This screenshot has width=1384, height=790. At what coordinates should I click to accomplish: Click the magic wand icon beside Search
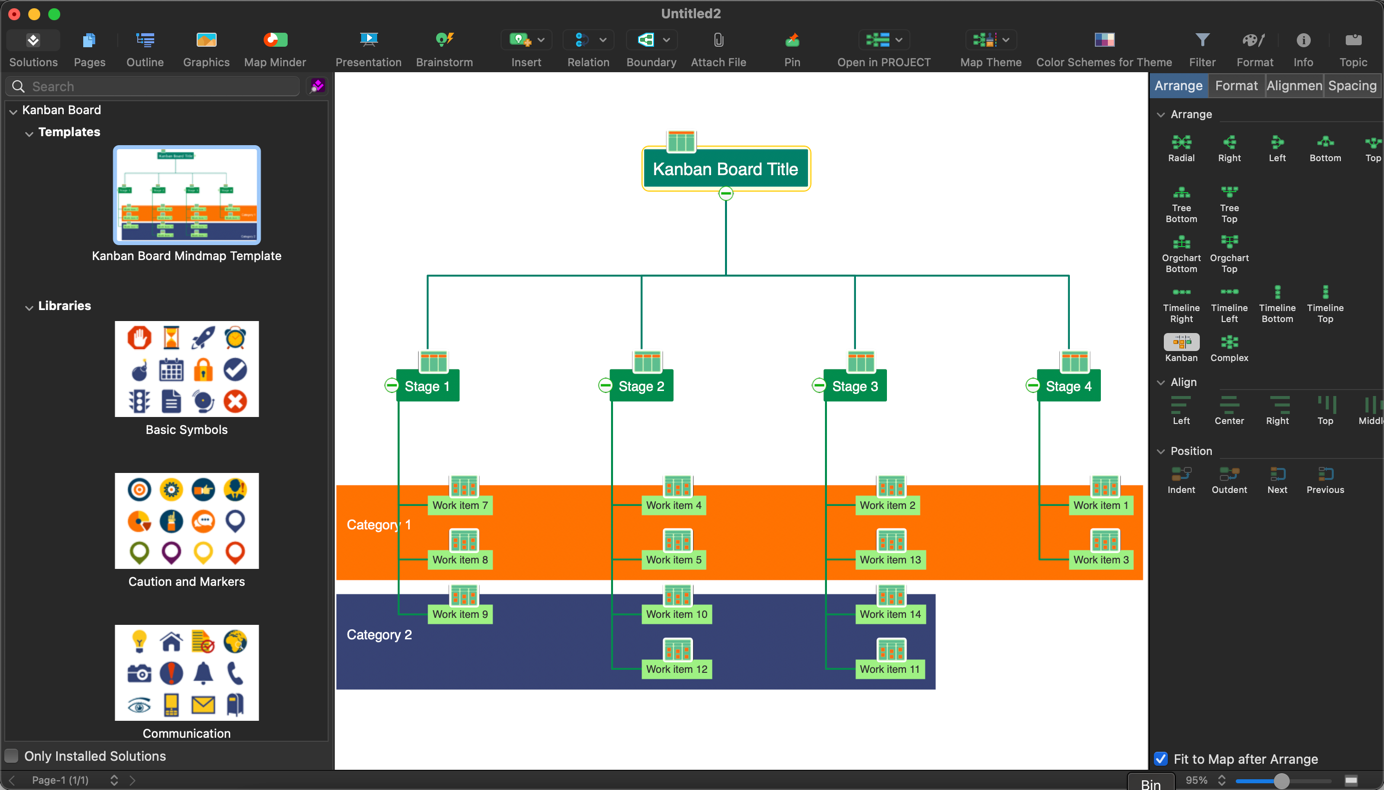point(317,86)
